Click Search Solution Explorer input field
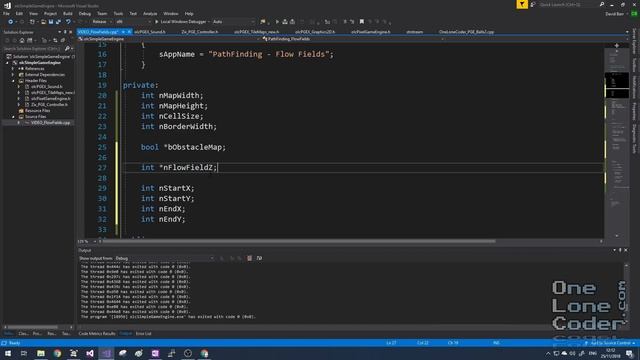 pyautogui.click(x=33, y=49)
